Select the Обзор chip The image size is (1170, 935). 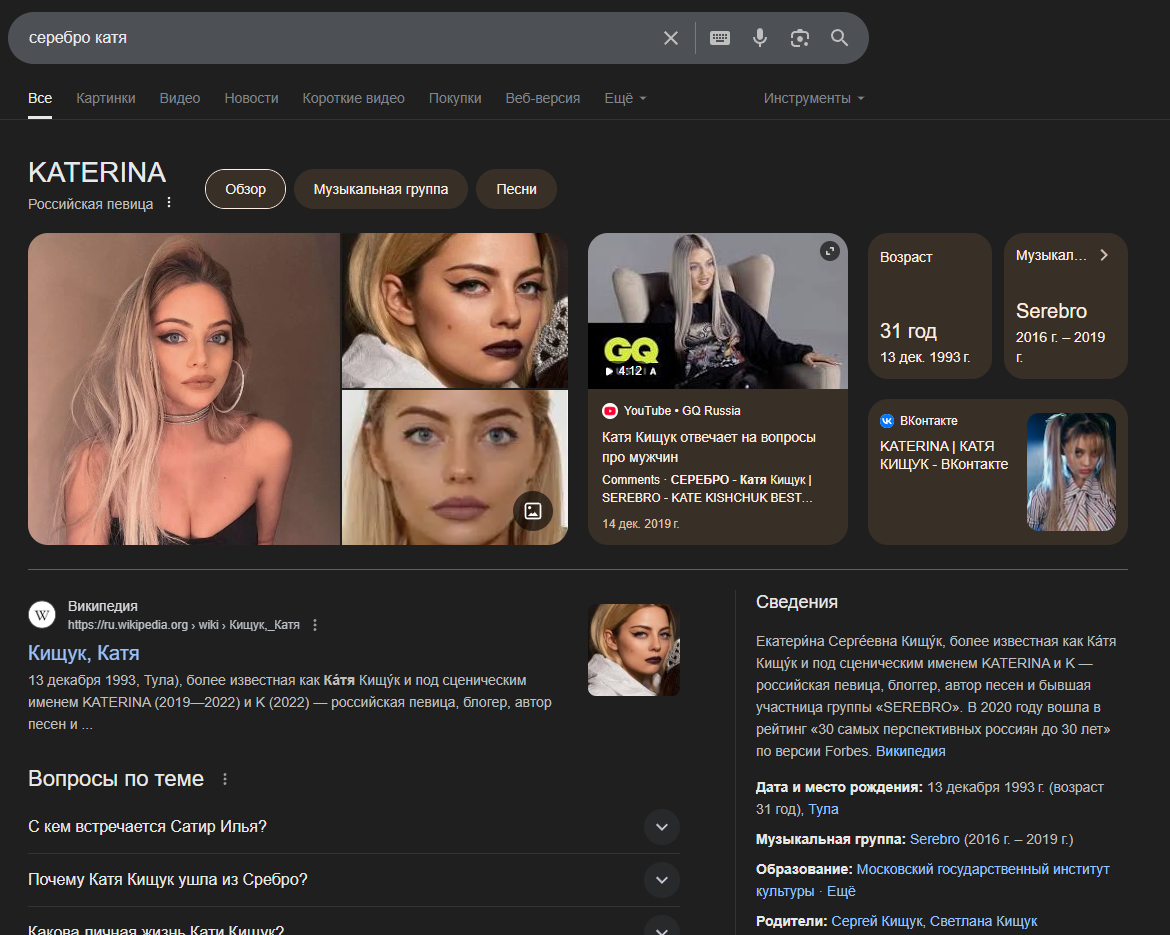245,189
